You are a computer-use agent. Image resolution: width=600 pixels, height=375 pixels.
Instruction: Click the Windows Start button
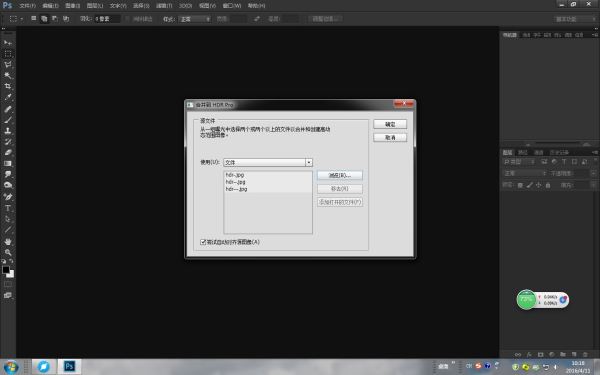tap(11, 367)
